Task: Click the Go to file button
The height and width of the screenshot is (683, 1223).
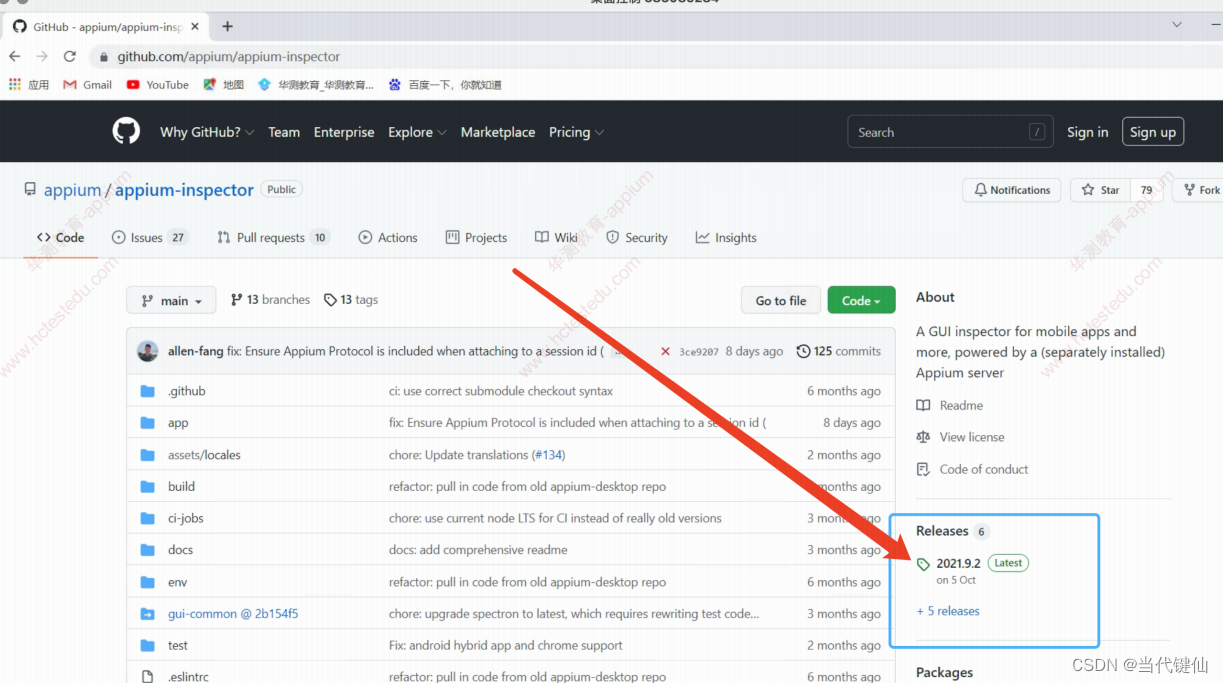Action: click(781, 301)
